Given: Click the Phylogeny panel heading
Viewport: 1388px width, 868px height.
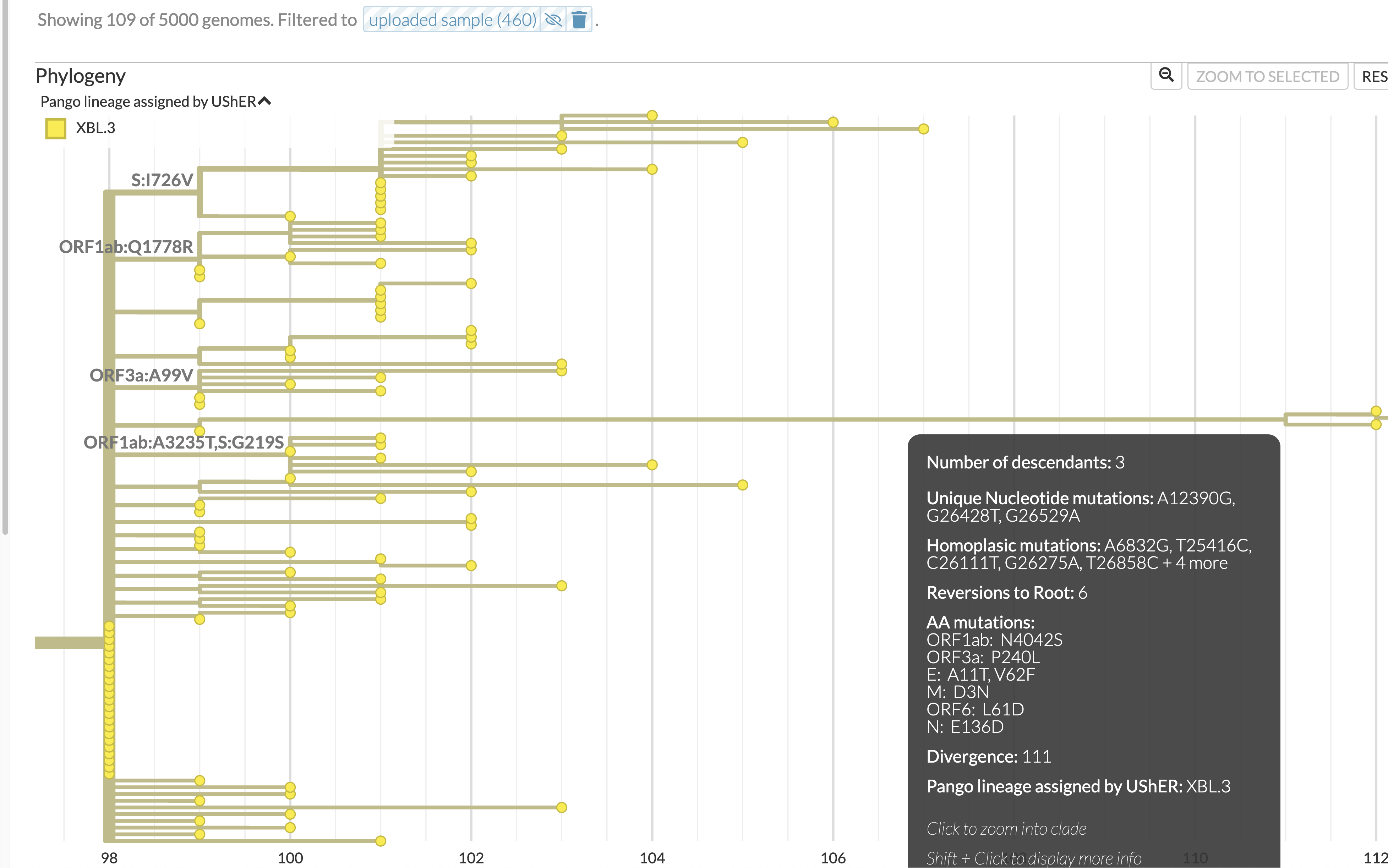Looking at the screenshot, I should point(80,76).
